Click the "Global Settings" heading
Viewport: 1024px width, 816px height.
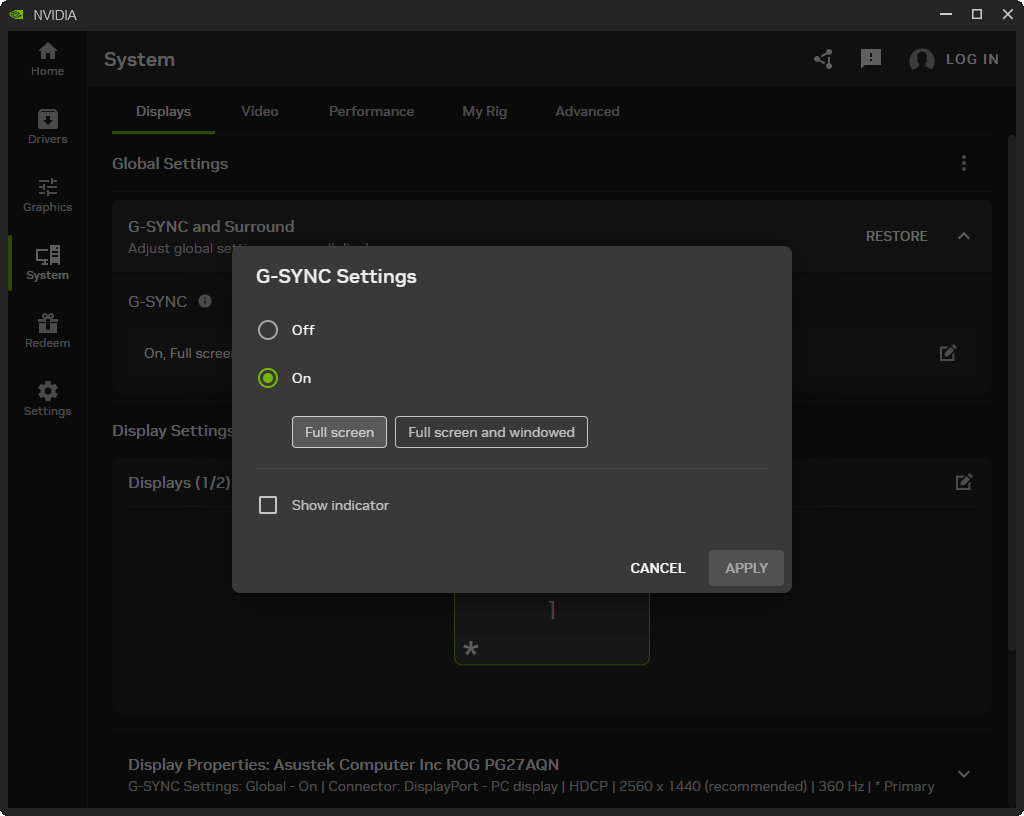click(x=170, y=164)
